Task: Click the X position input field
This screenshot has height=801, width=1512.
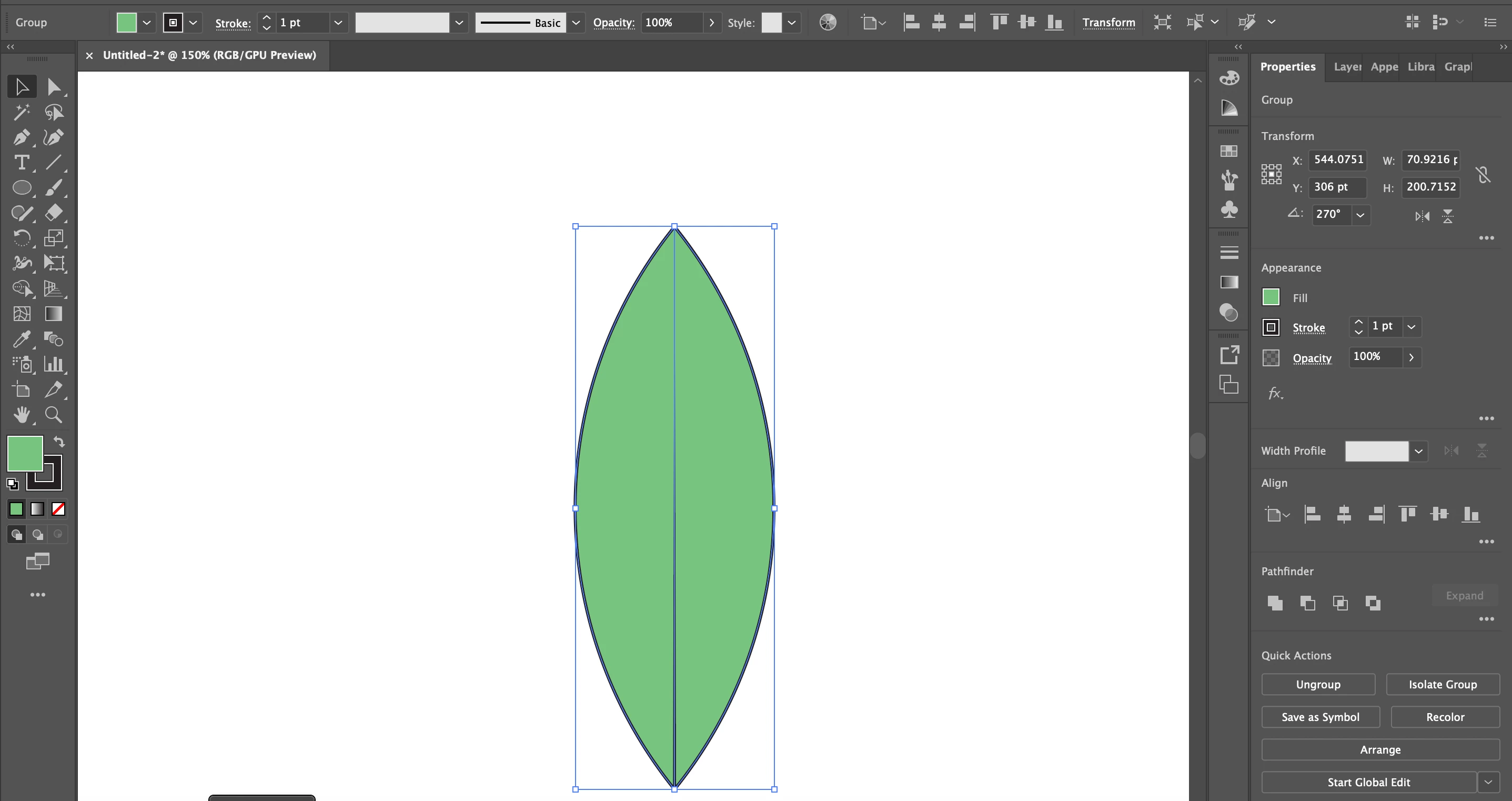Action: tap(1338, 160)
